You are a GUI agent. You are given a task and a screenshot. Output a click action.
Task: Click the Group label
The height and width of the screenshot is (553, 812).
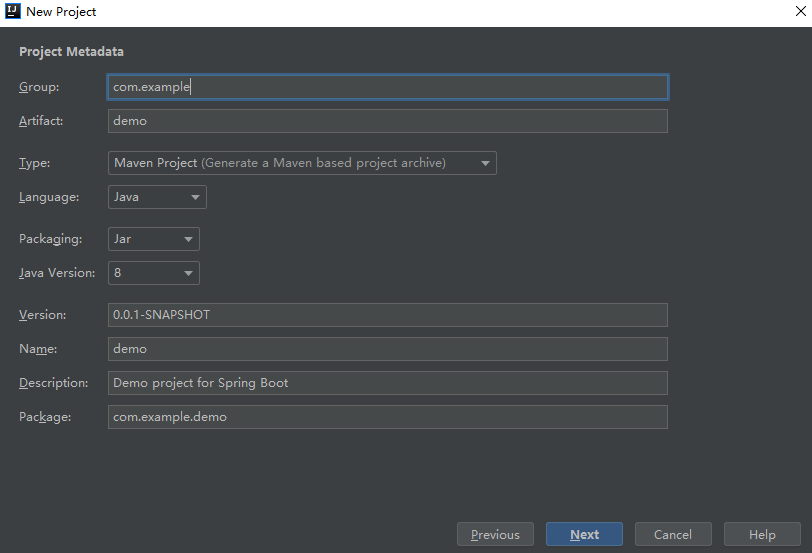(39, 87)
